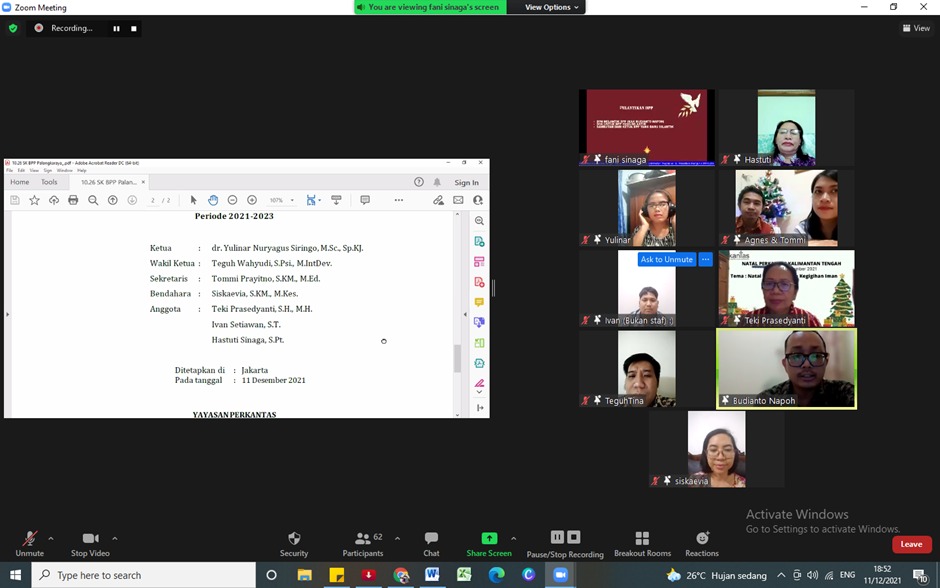This screenshot has width=940, height=588.
Task: Pause recording using the top-left pause button
Action: point(116,29)
